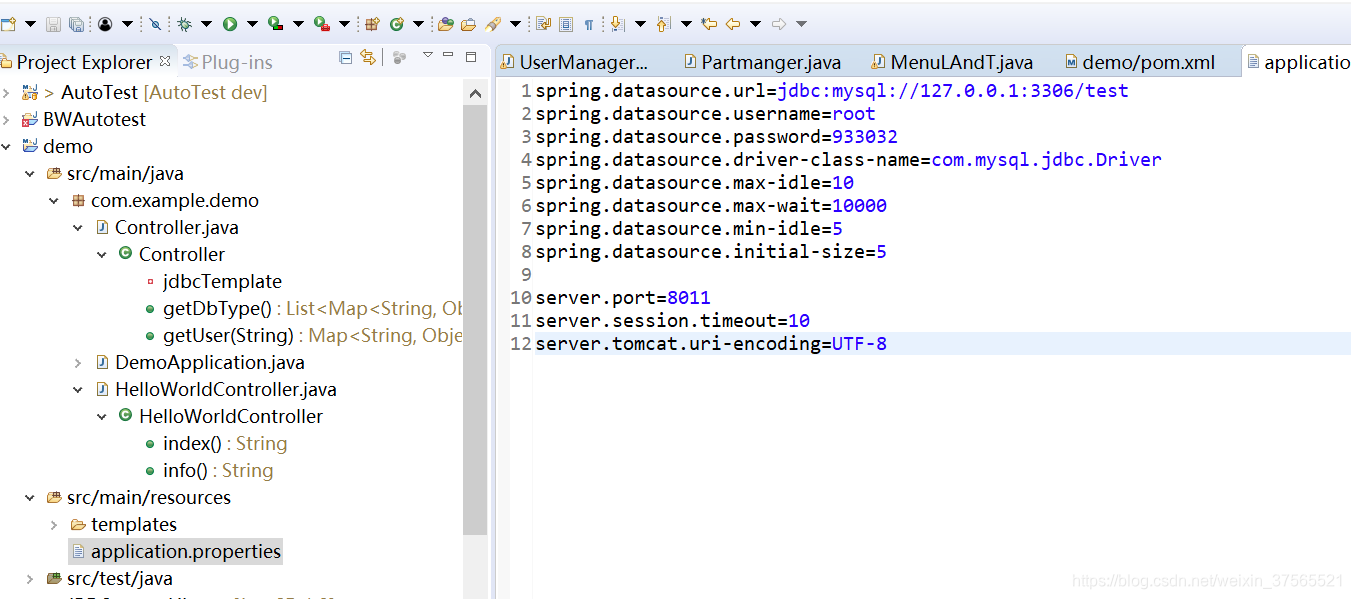Click the Coverage run icon
The image size is (1351, 599).
275,23
